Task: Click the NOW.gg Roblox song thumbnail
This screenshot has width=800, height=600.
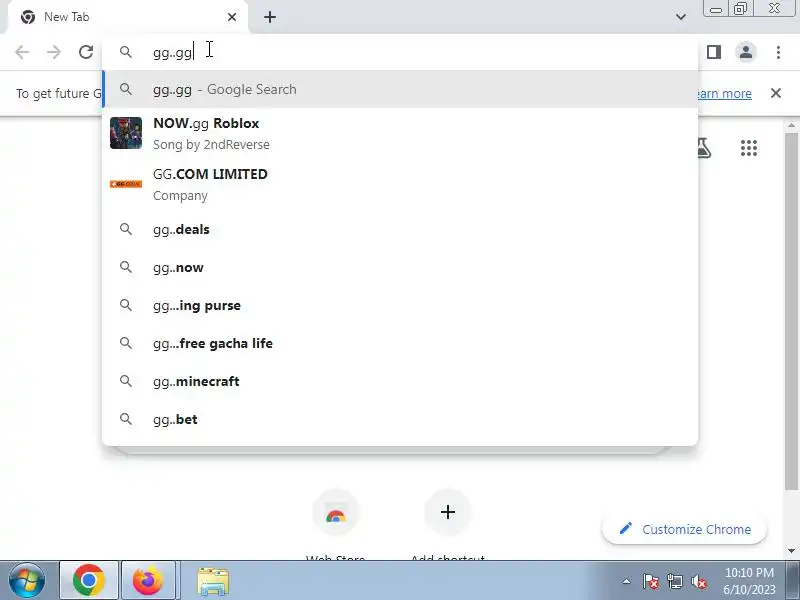Action: (126, 133)
